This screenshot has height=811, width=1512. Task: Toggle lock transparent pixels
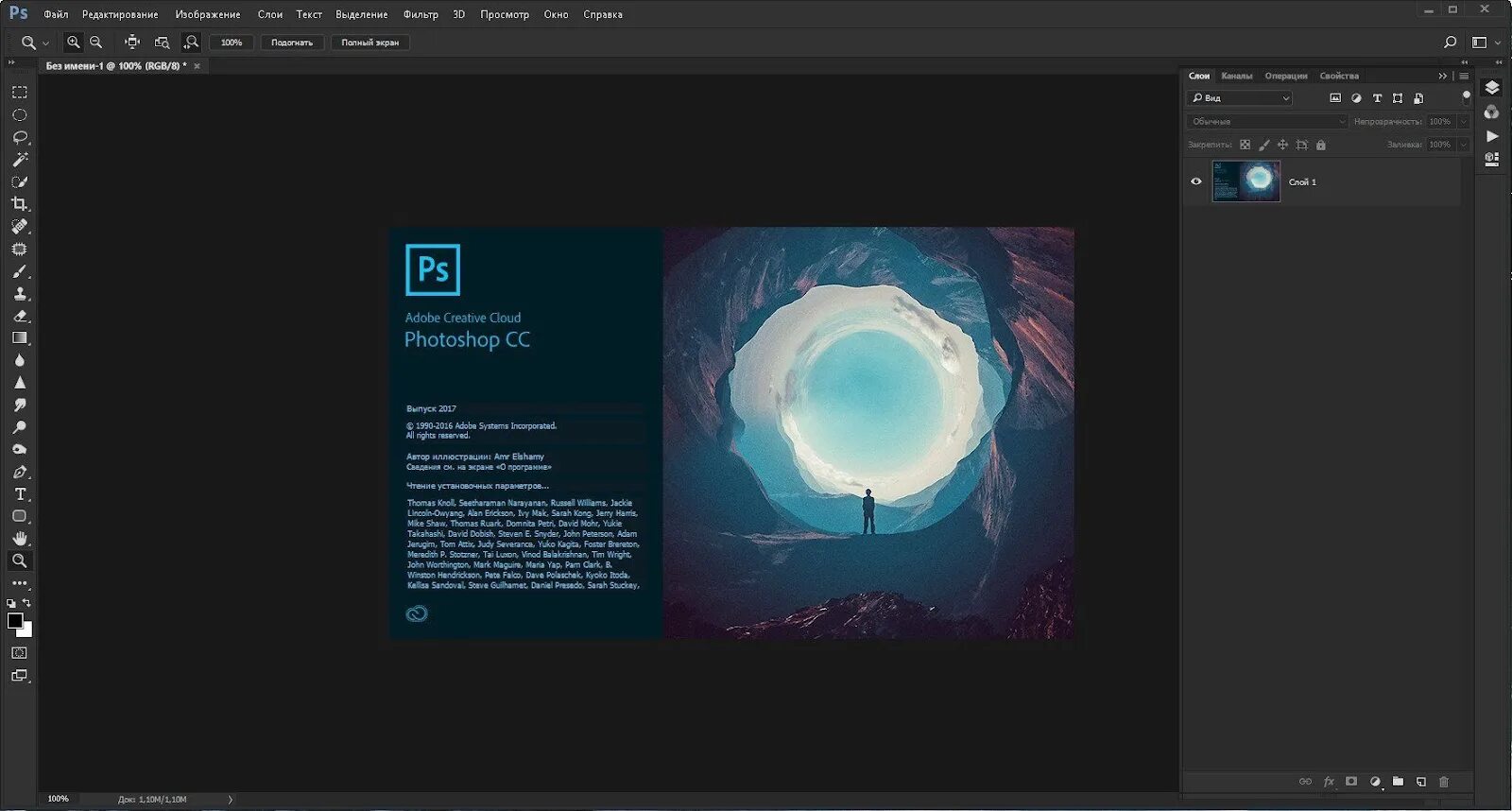(1246, 145)
